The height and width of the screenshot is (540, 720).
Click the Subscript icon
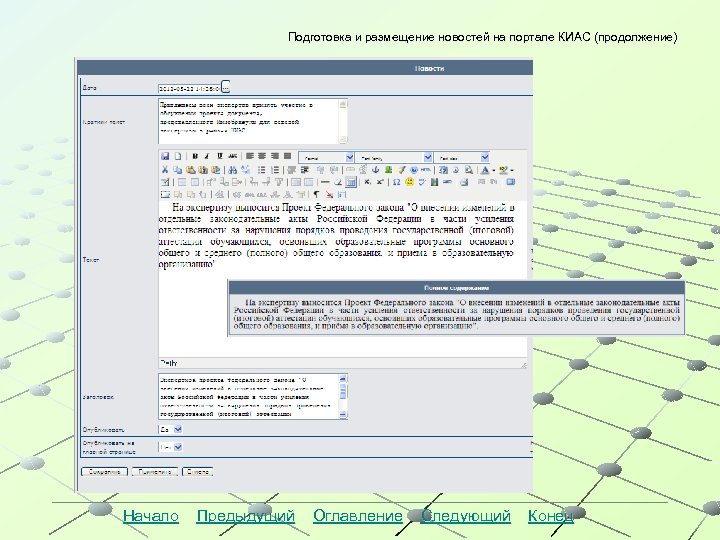(367, 182)
